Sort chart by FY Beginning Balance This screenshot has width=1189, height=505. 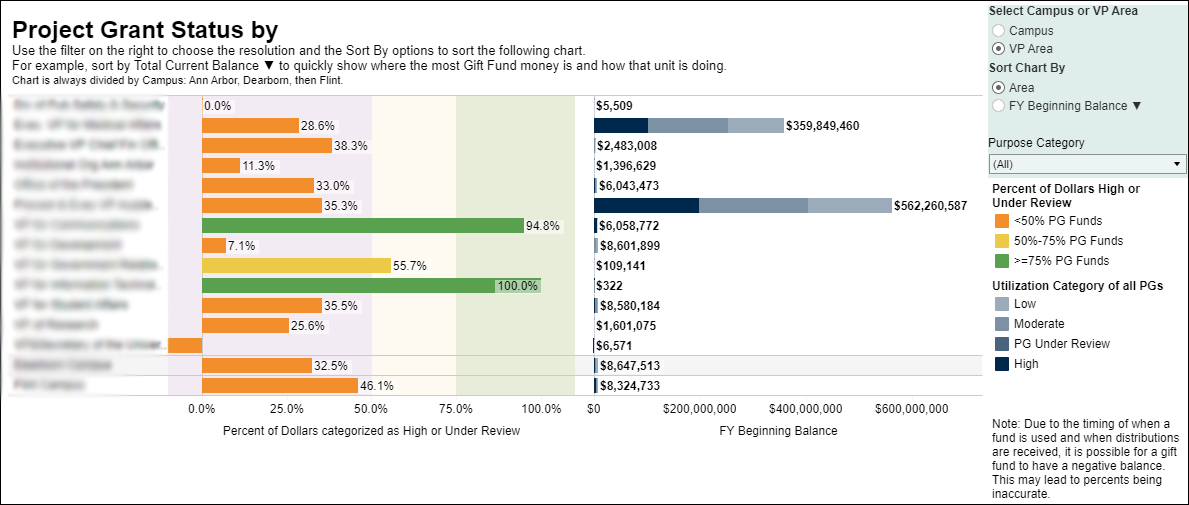pos(998,105)
